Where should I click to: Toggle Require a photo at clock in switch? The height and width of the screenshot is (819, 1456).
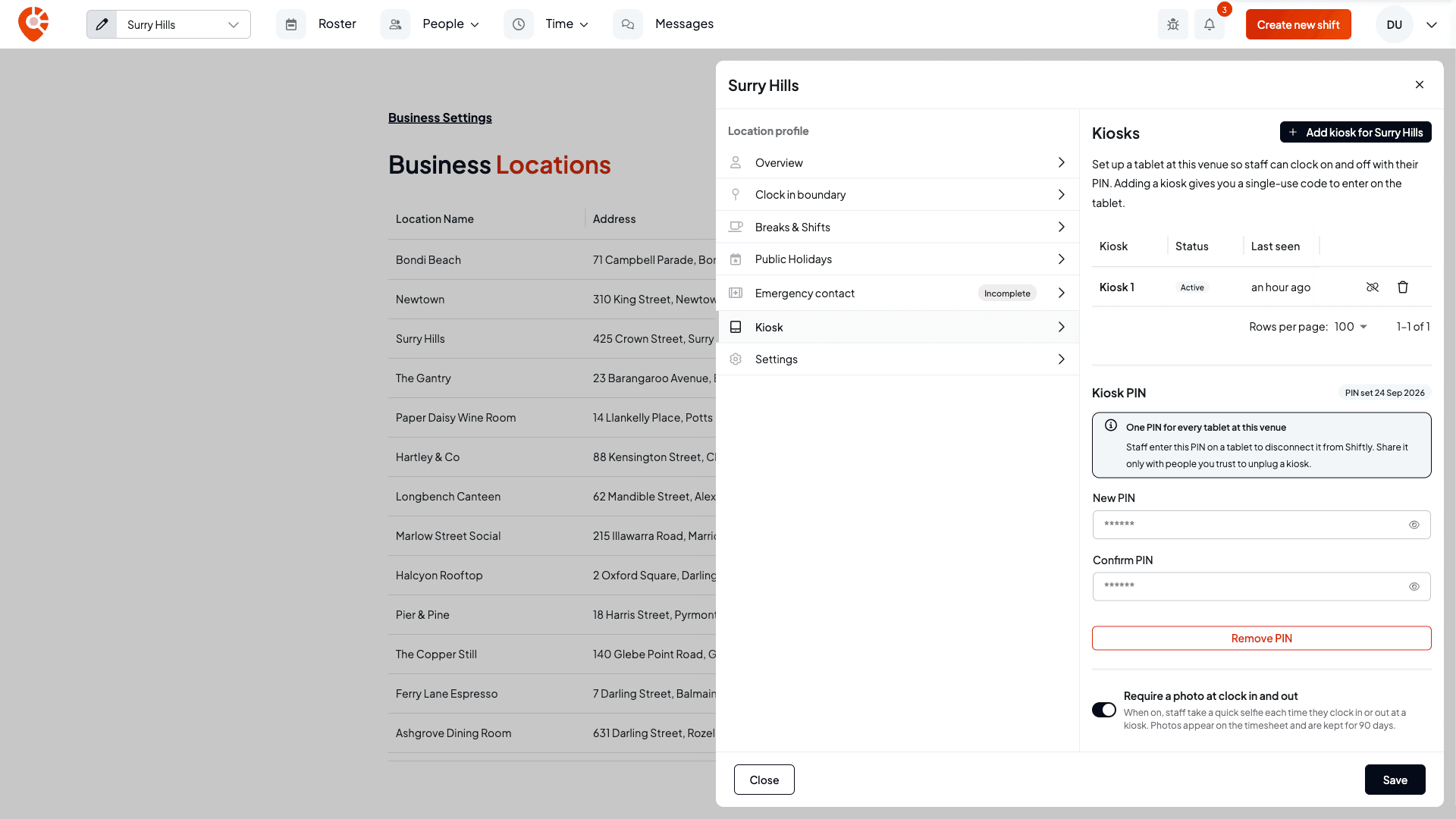click(x=1104, y=710)
